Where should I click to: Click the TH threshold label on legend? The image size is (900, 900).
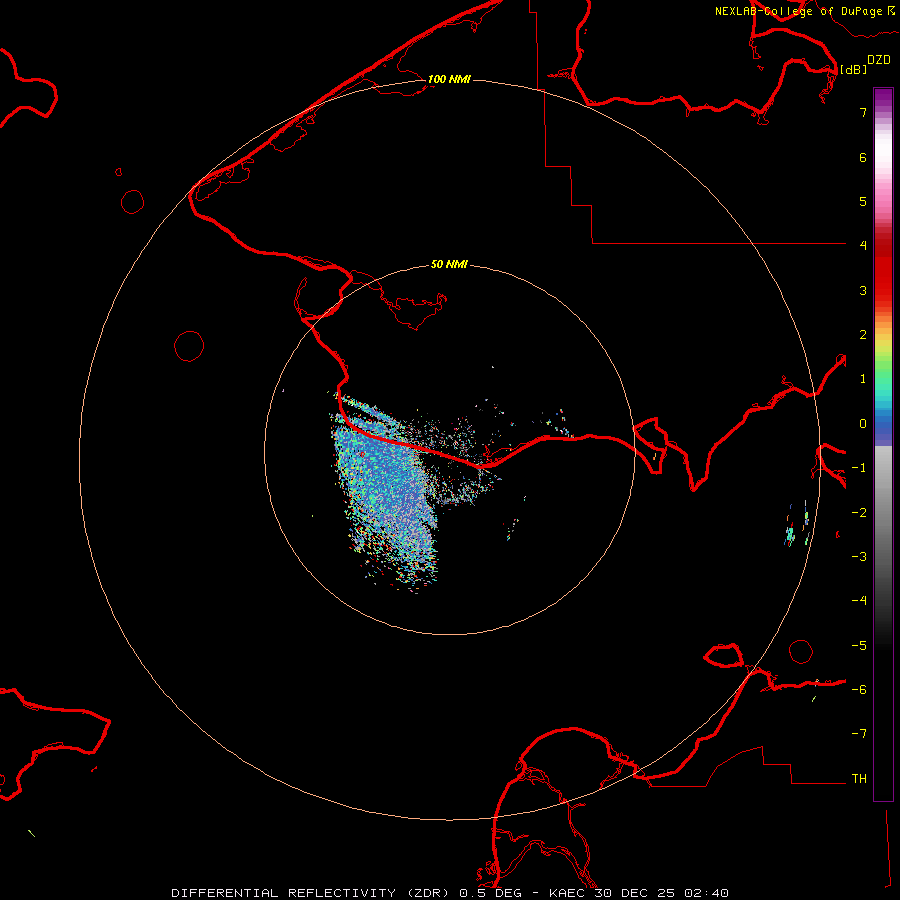[x=859, y=778]
